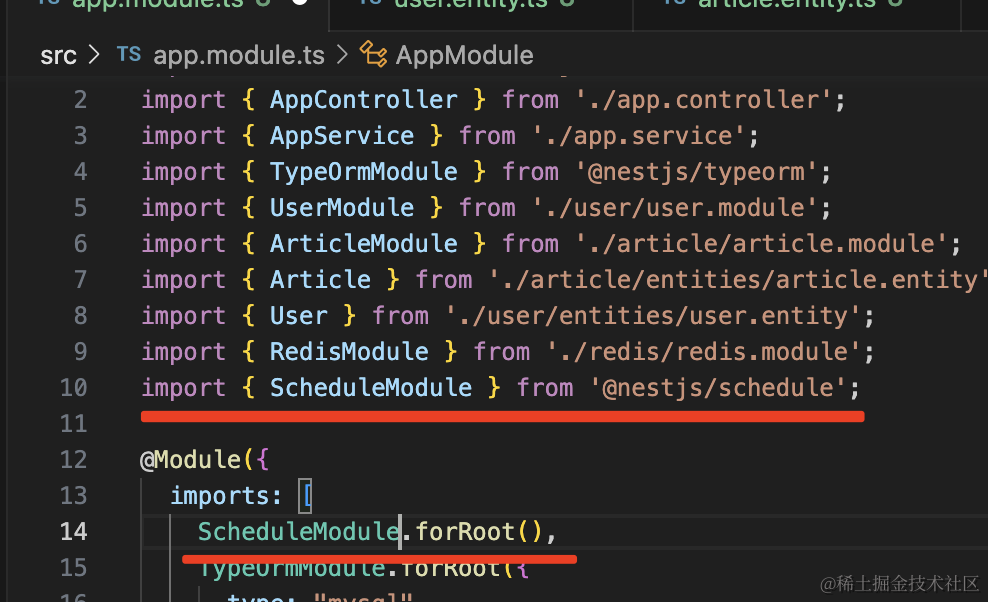
Task: Expand the AppModule symbol breadcrumb
Action: [464, 55]
